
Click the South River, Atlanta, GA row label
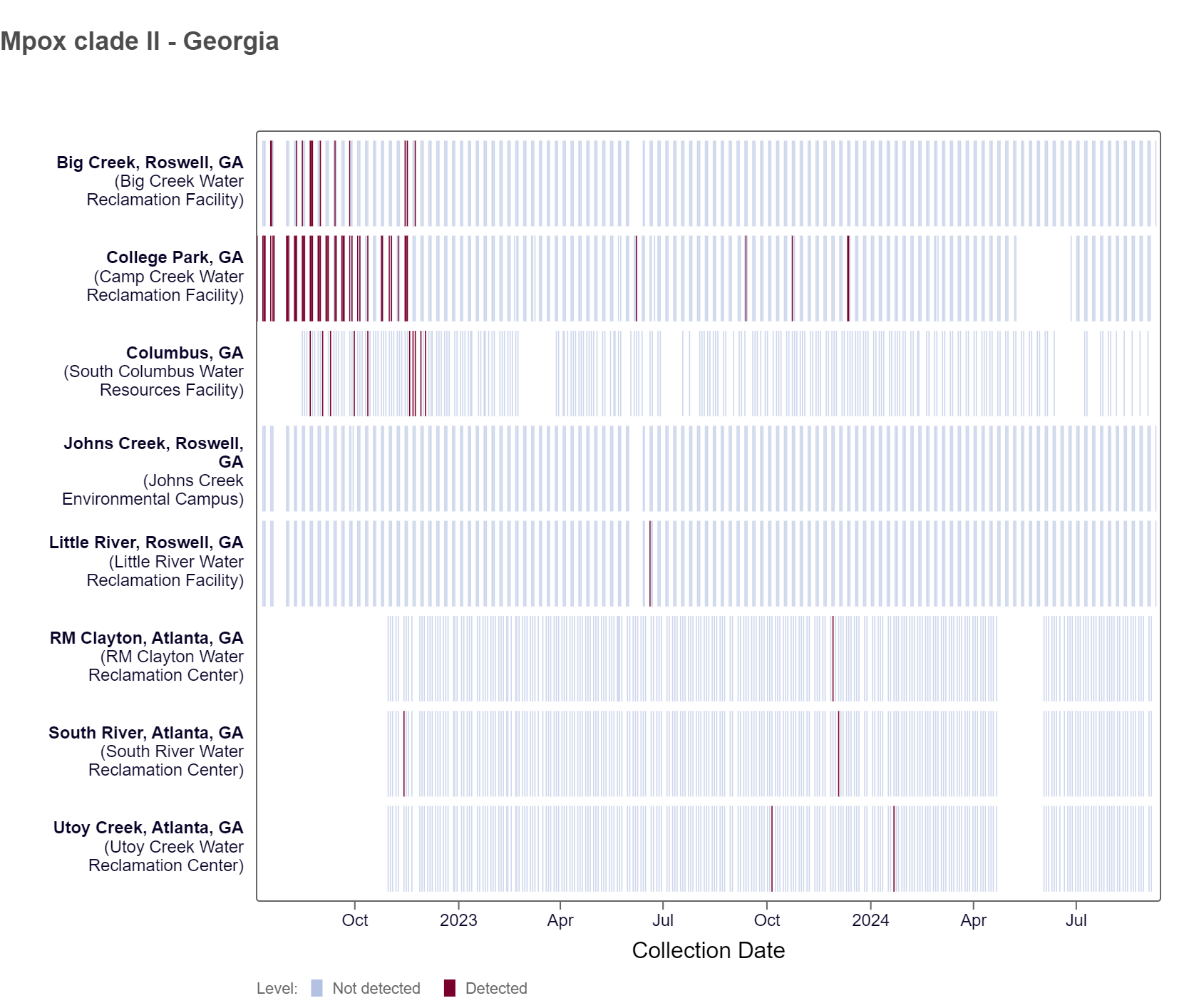(146, 751)
